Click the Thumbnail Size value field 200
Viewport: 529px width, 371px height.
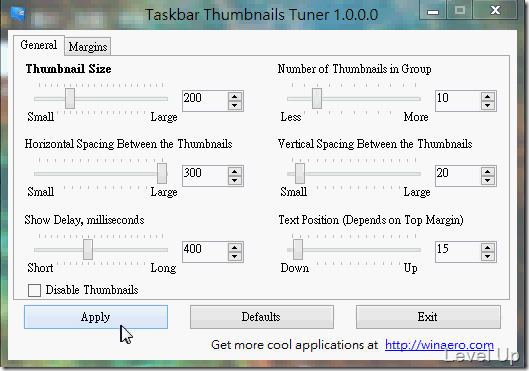[205, 101]
